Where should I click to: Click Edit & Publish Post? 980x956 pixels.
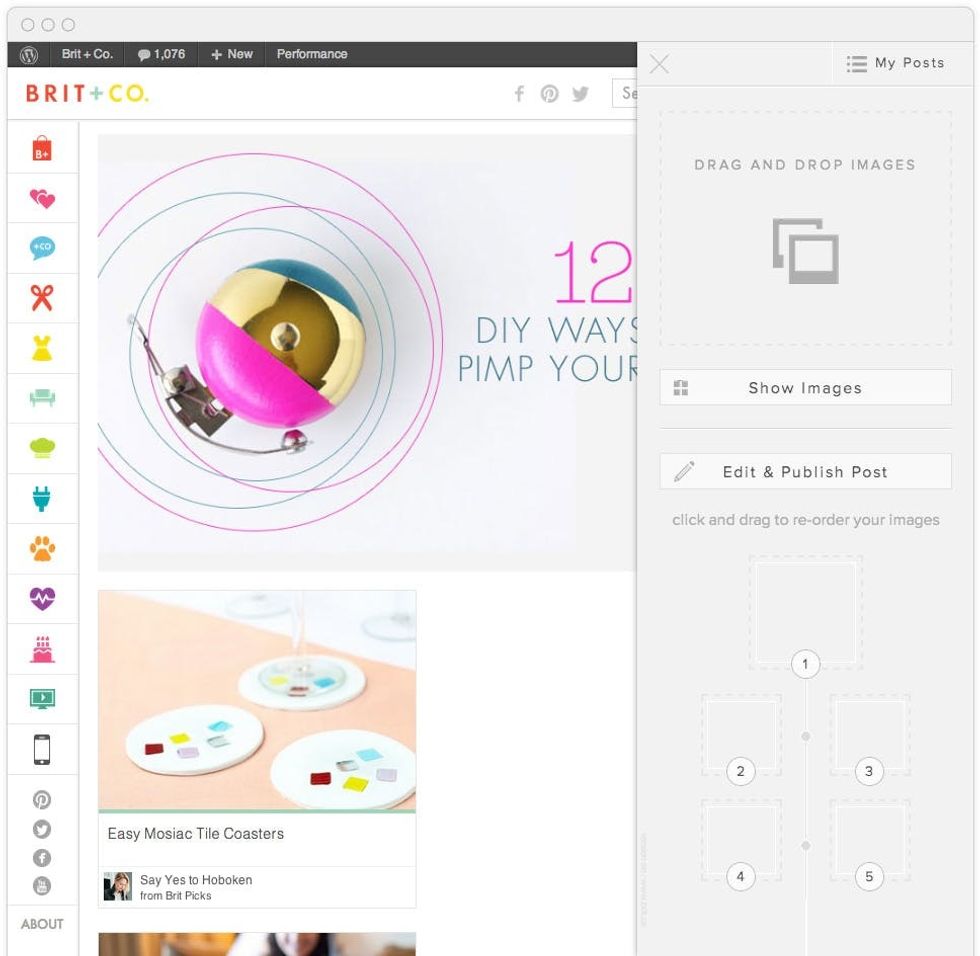tap(805, 471)
